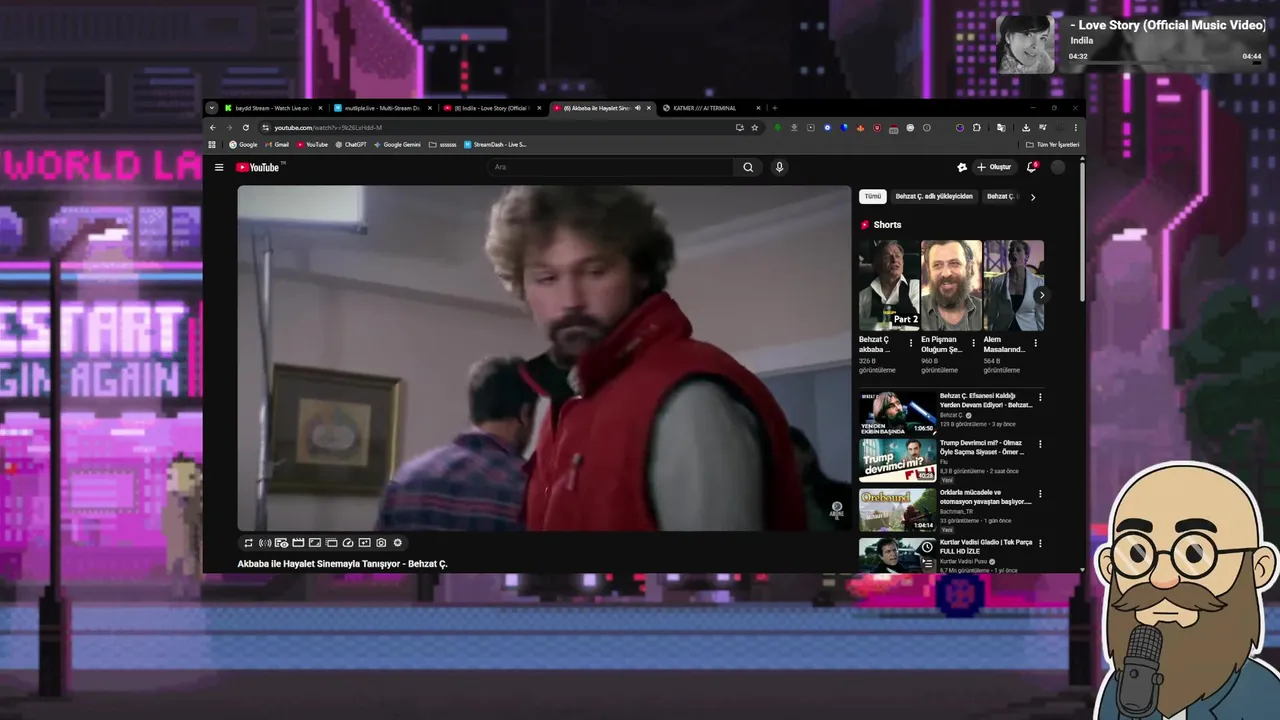Switch to the 'multiple.live' browser tab
The width and height of the screenshot is (1280, 720).
(381, 108)
